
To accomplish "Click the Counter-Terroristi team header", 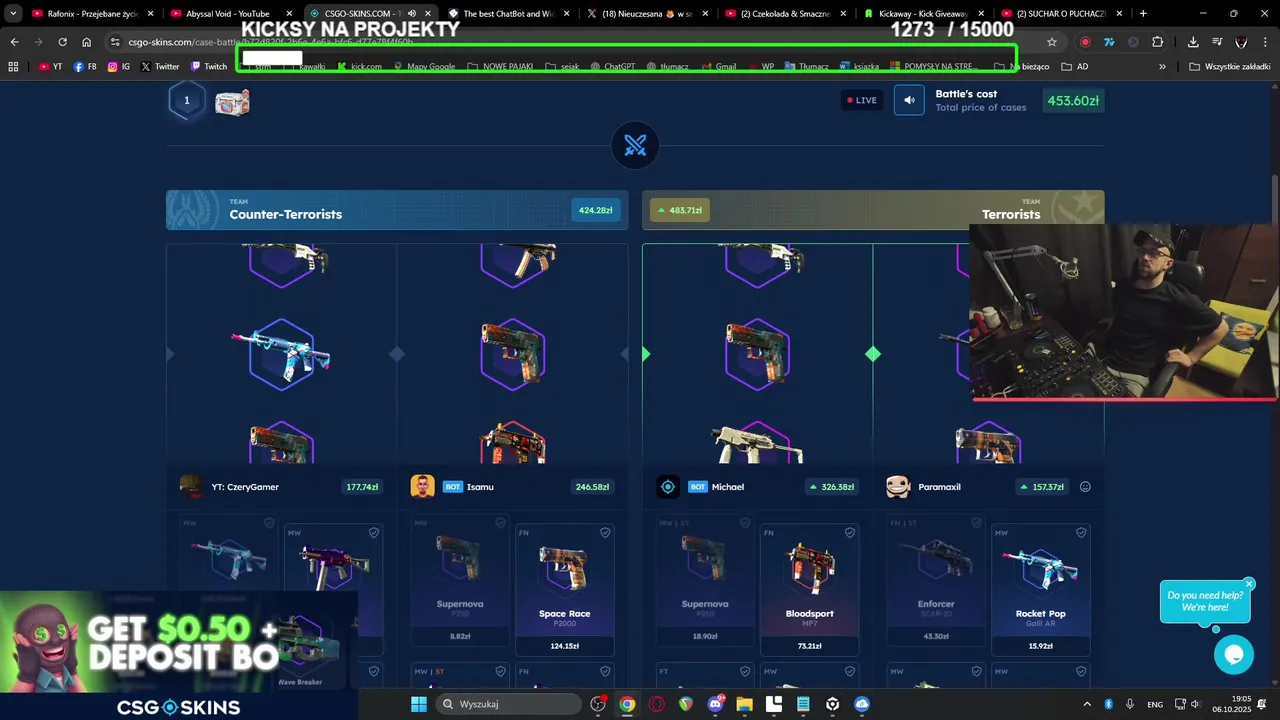I will tap(397, 210).
